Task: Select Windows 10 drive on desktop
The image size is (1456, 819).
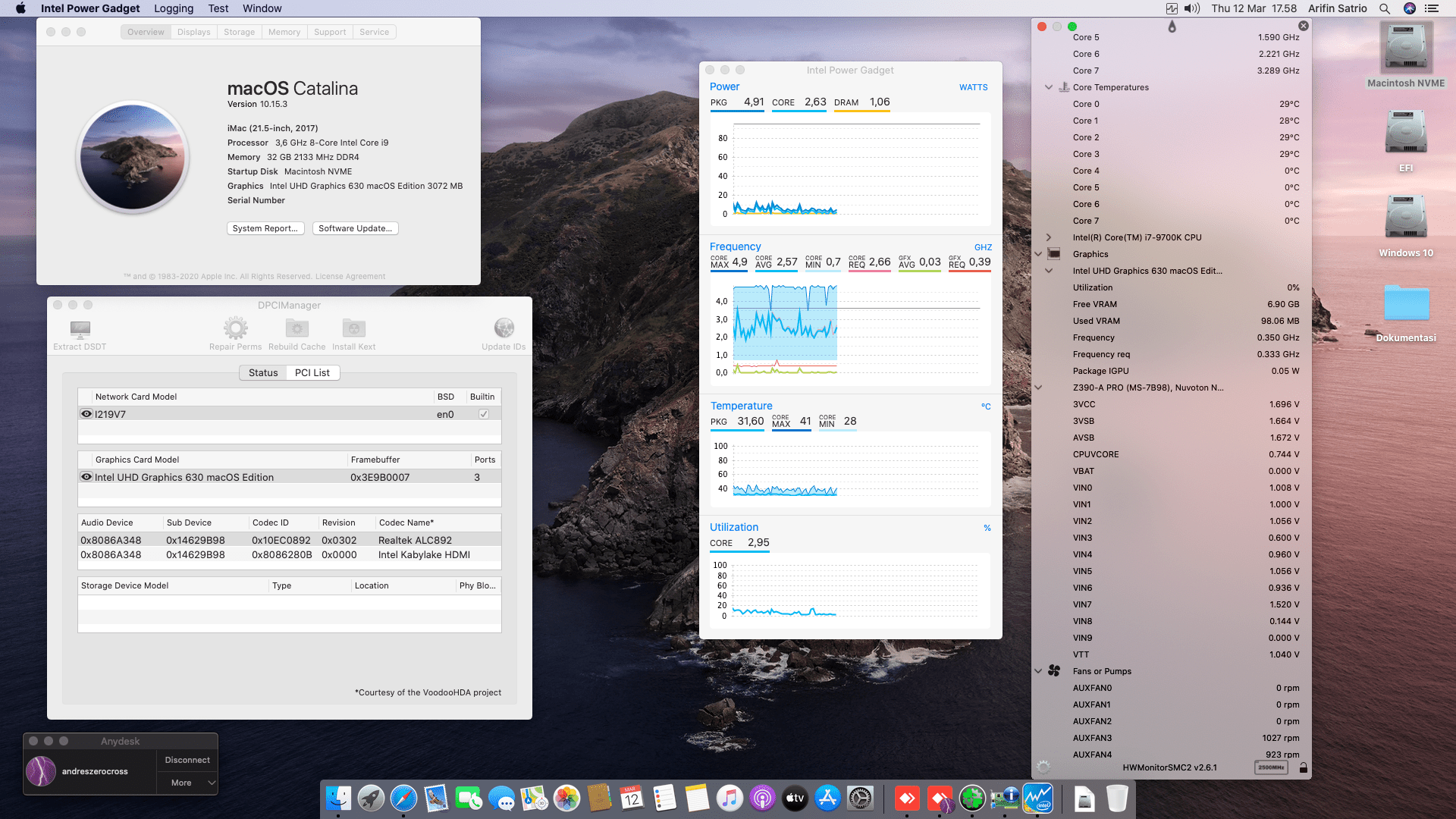Action: pos(1406,216)
